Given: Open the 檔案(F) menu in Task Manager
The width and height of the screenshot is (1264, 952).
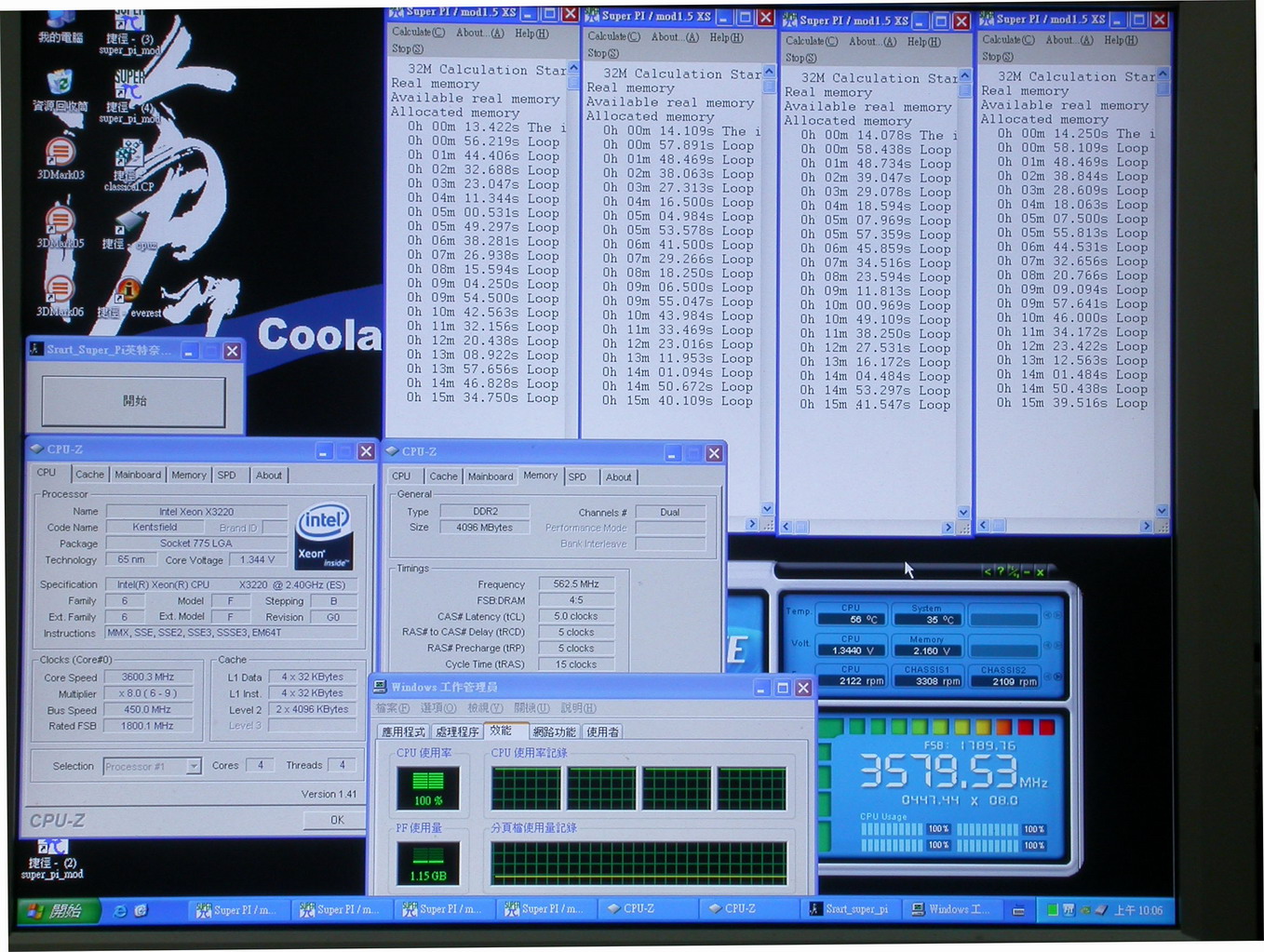Looking at the screenshot, I should 392,708.
